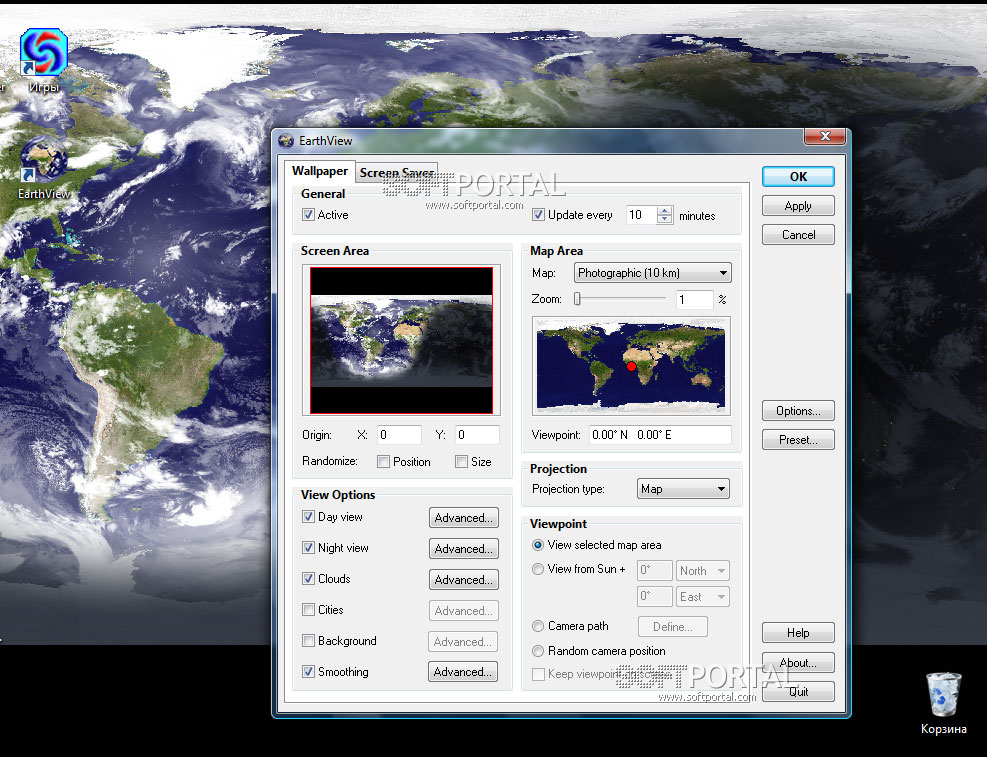Enable Randomize Position checkbox
This screenshot has width=987, height=757.
tap(383, 462)
